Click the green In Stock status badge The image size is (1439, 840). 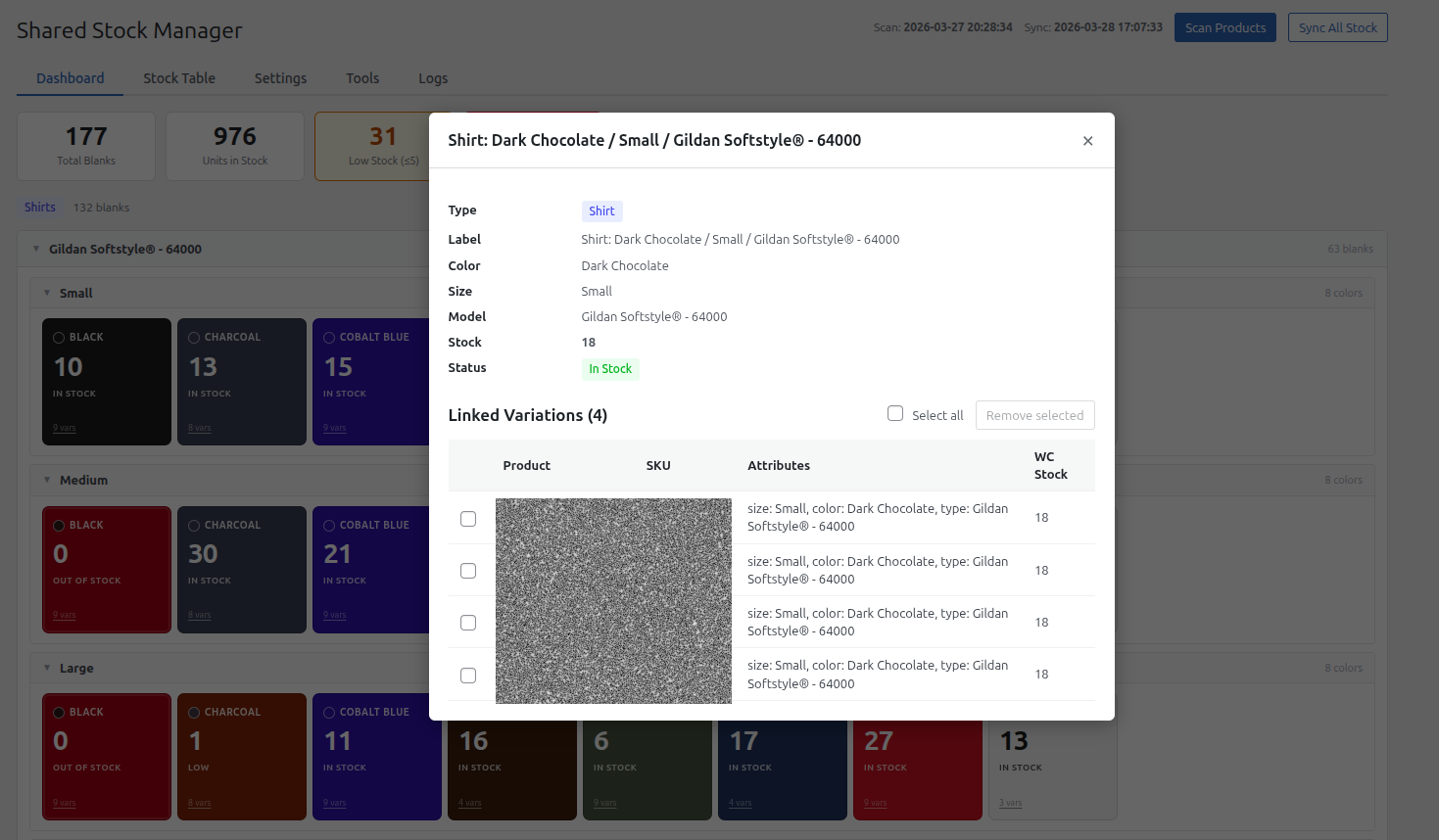(x=609, y=368)
